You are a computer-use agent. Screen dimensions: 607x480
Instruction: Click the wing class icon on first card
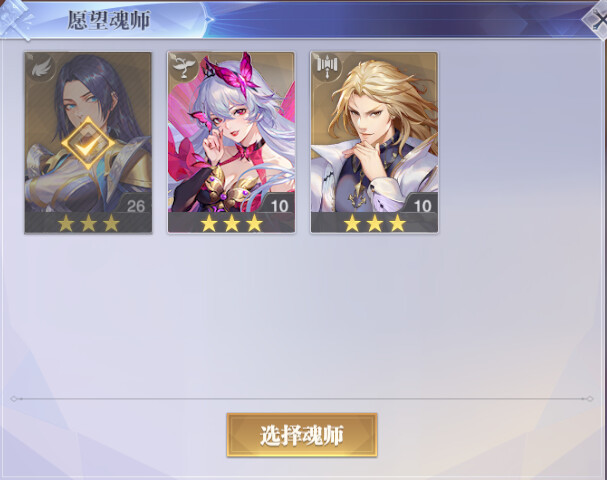(x=41, y=69)
